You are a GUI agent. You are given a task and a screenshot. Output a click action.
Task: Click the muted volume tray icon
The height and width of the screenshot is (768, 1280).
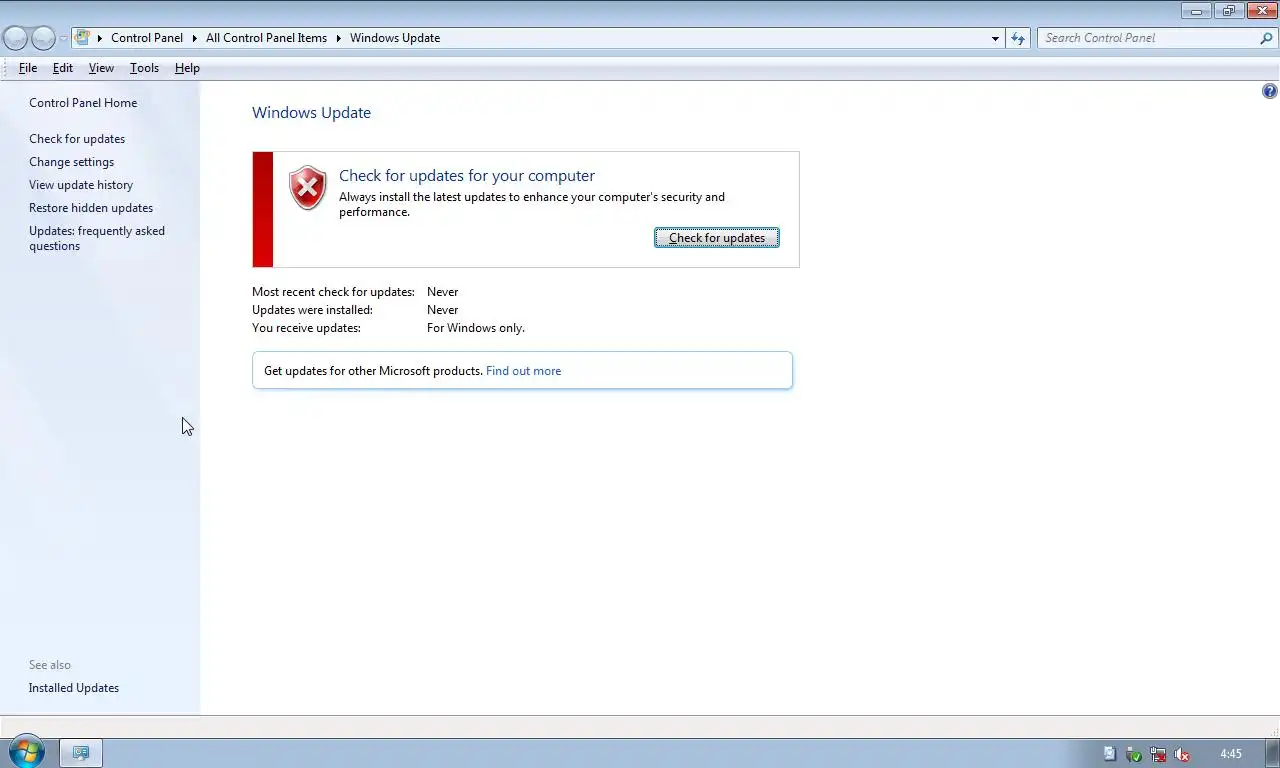tap(1182, 754)
